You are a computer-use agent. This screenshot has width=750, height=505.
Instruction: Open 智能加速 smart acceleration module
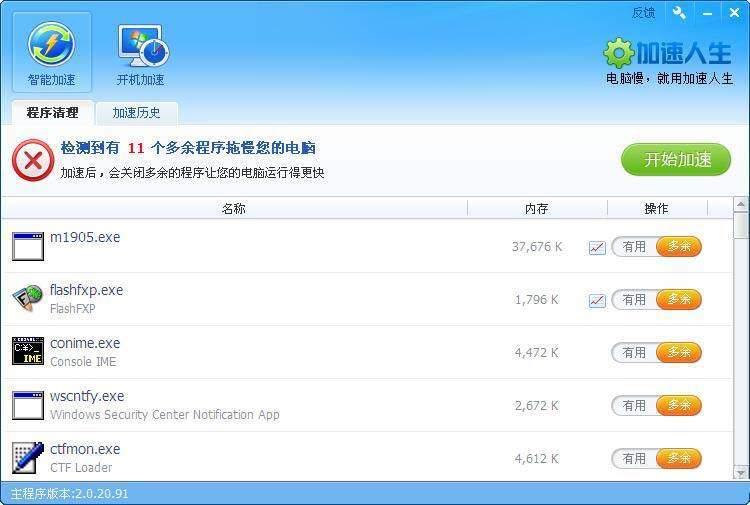pos(51,52)
